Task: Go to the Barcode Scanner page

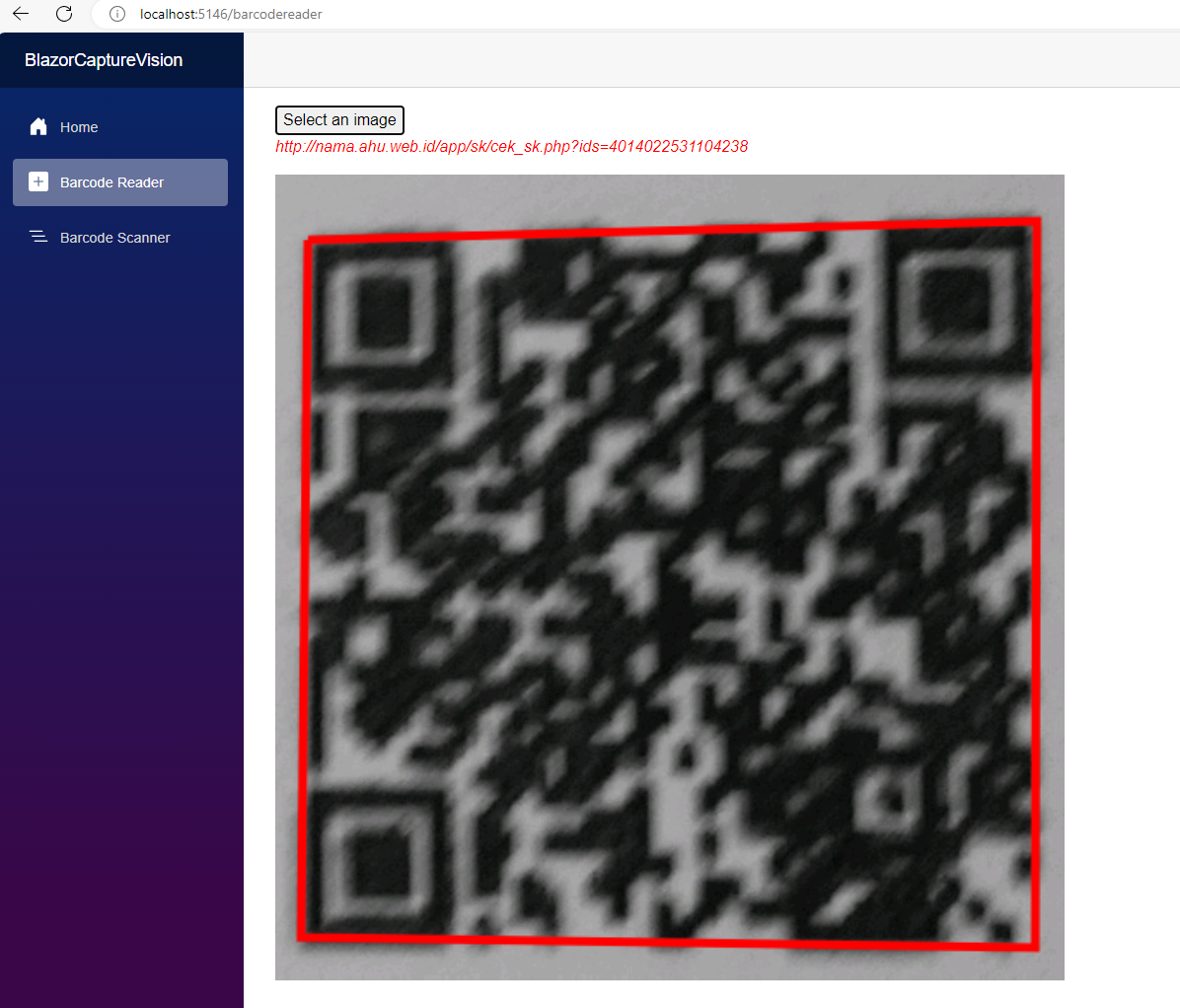Action: pos(114,238)
